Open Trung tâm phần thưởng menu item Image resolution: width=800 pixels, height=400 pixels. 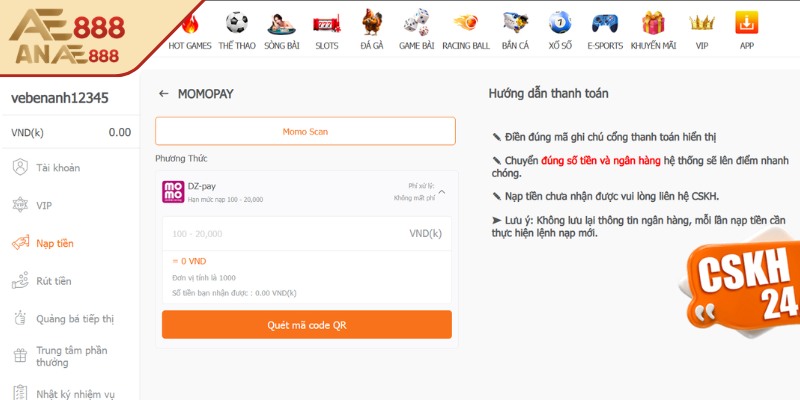69,356
